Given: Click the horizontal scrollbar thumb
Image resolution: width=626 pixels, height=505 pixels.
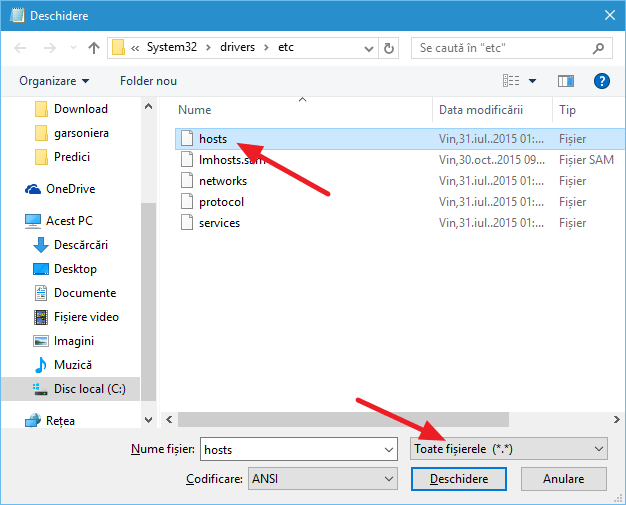Looking at the screenshot, I should (343, 420).
